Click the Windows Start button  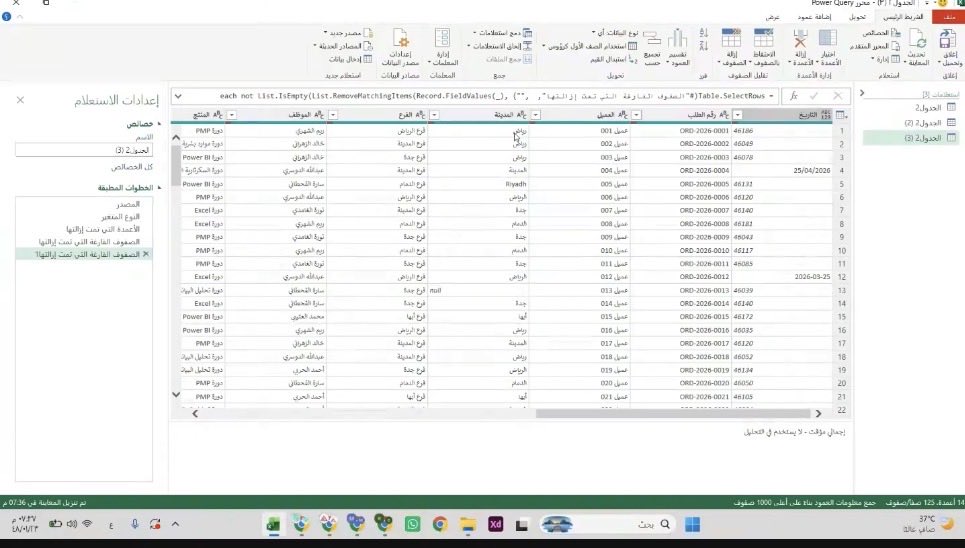point(692,524)
